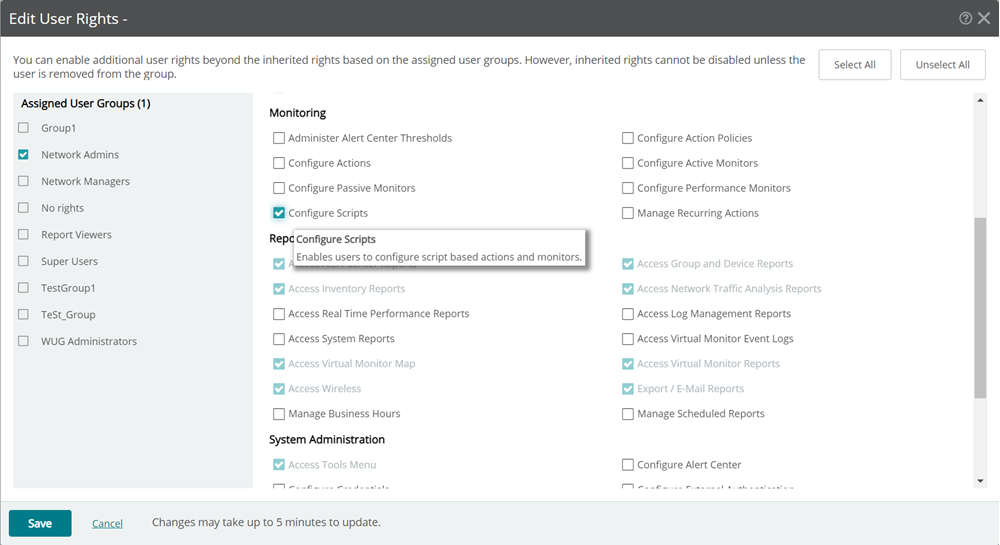Image resolution: width=1000 pixels, height=545 pixels.
Task: Select the Report Viewers group checkbox
Action: point(23,235)
